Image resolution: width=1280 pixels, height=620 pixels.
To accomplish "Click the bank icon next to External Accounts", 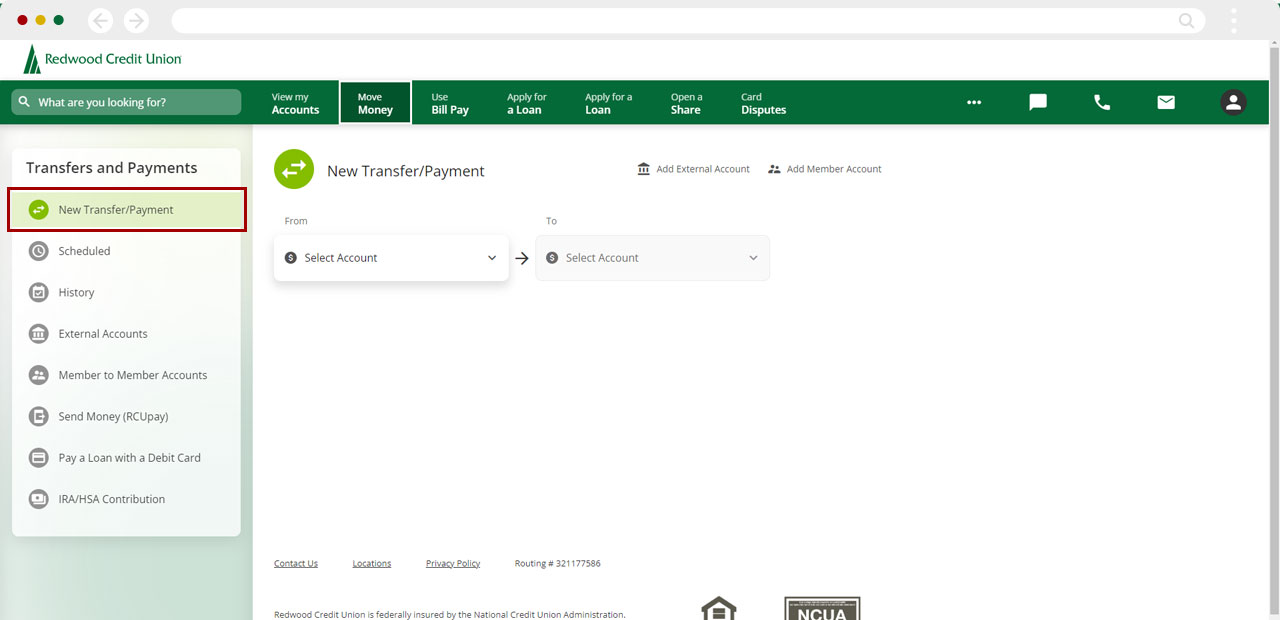I will click(38, 334).
